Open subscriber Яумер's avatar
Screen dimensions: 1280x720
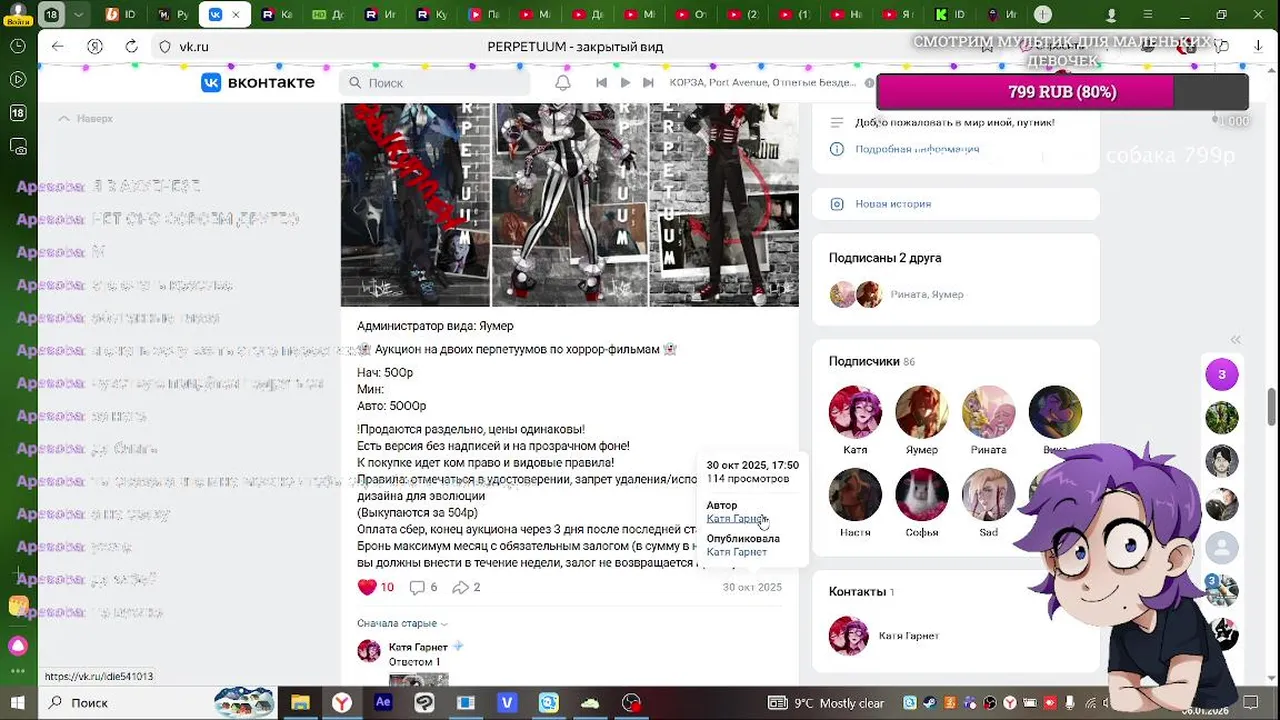coord(922,412)
